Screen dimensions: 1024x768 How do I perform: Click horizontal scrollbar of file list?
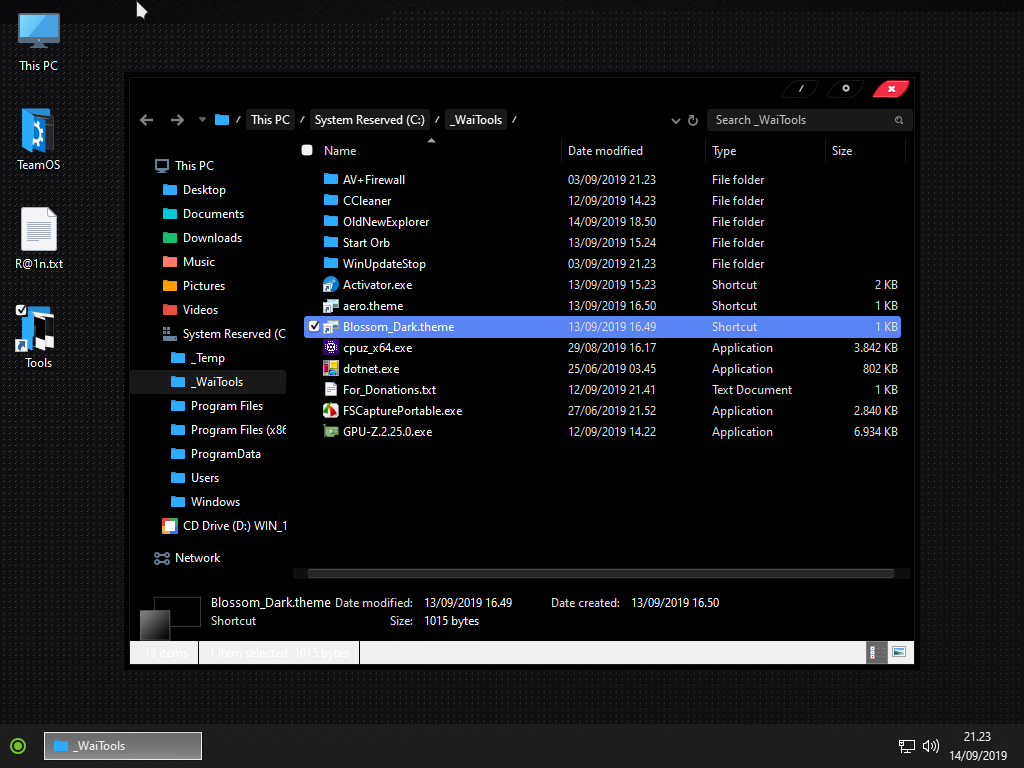pyautogui.click(x=600, y=573)
